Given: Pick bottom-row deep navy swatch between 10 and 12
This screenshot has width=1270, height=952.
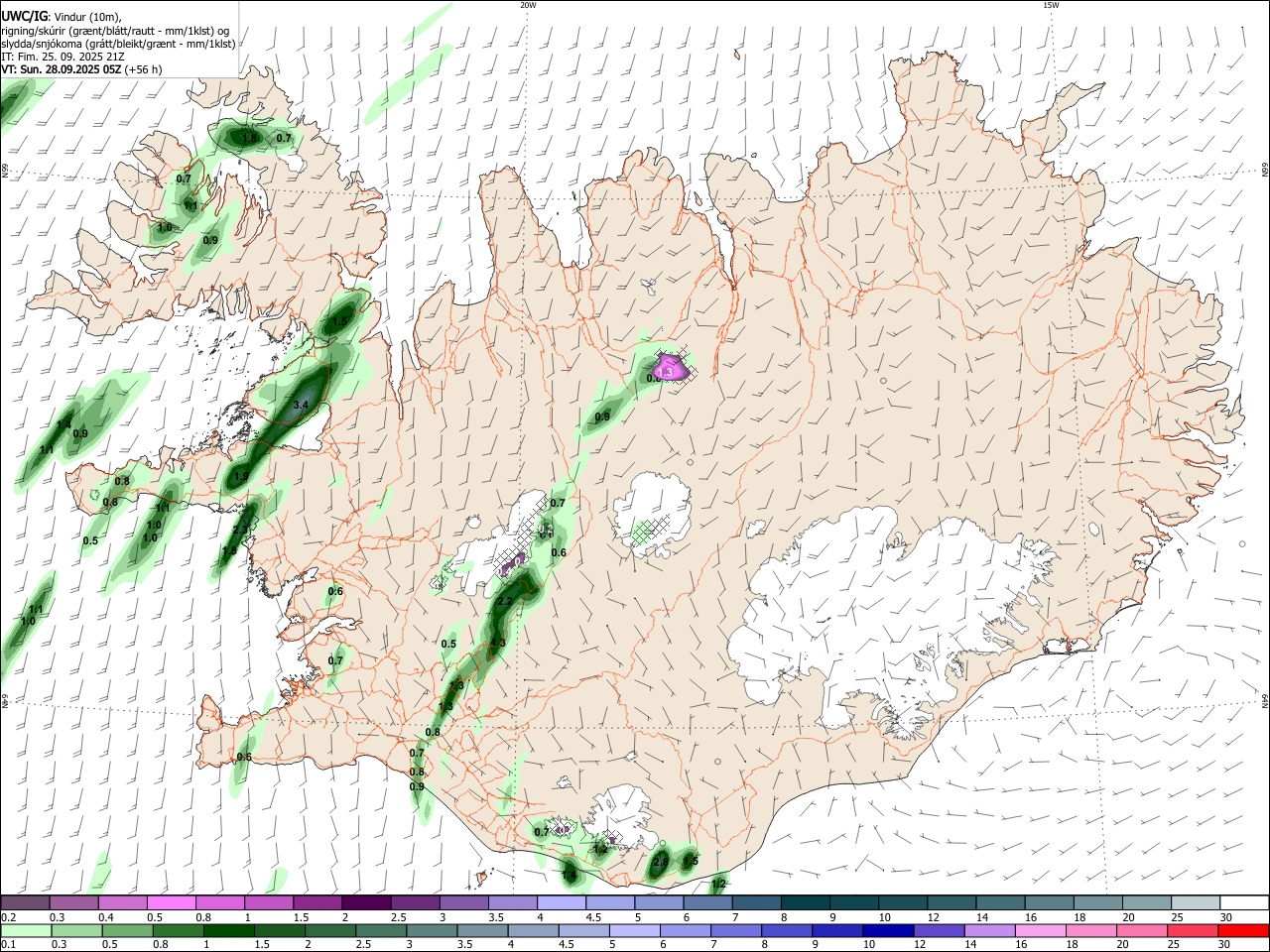Looking at the screenshot, I should click(x=889, y=930).
